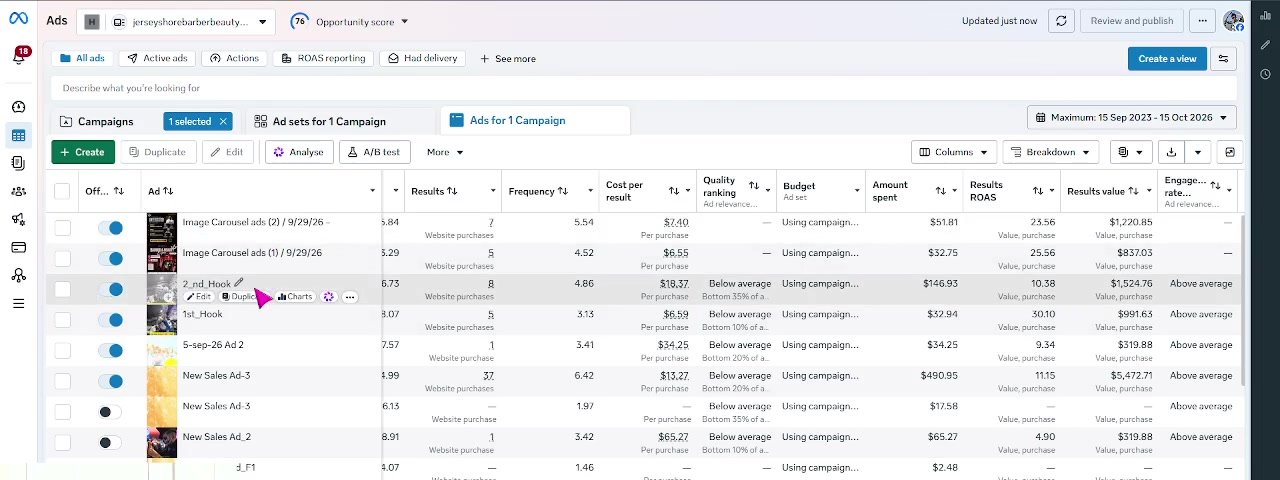The height and width of the screenshot is (480, 1280).
Task: Toggle the select-all ads checkbox in header
Action: tap(62, 191)
